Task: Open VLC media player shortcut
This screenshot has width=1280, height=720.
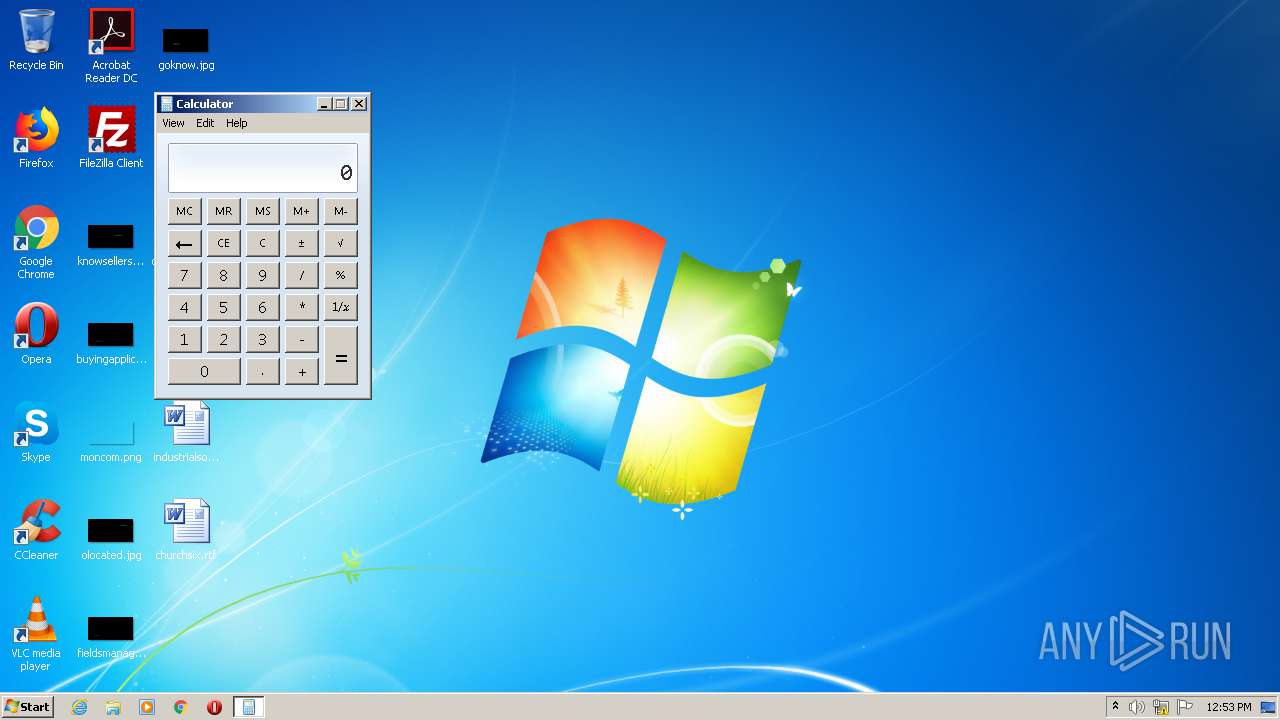Action: [x=36, y=635]
